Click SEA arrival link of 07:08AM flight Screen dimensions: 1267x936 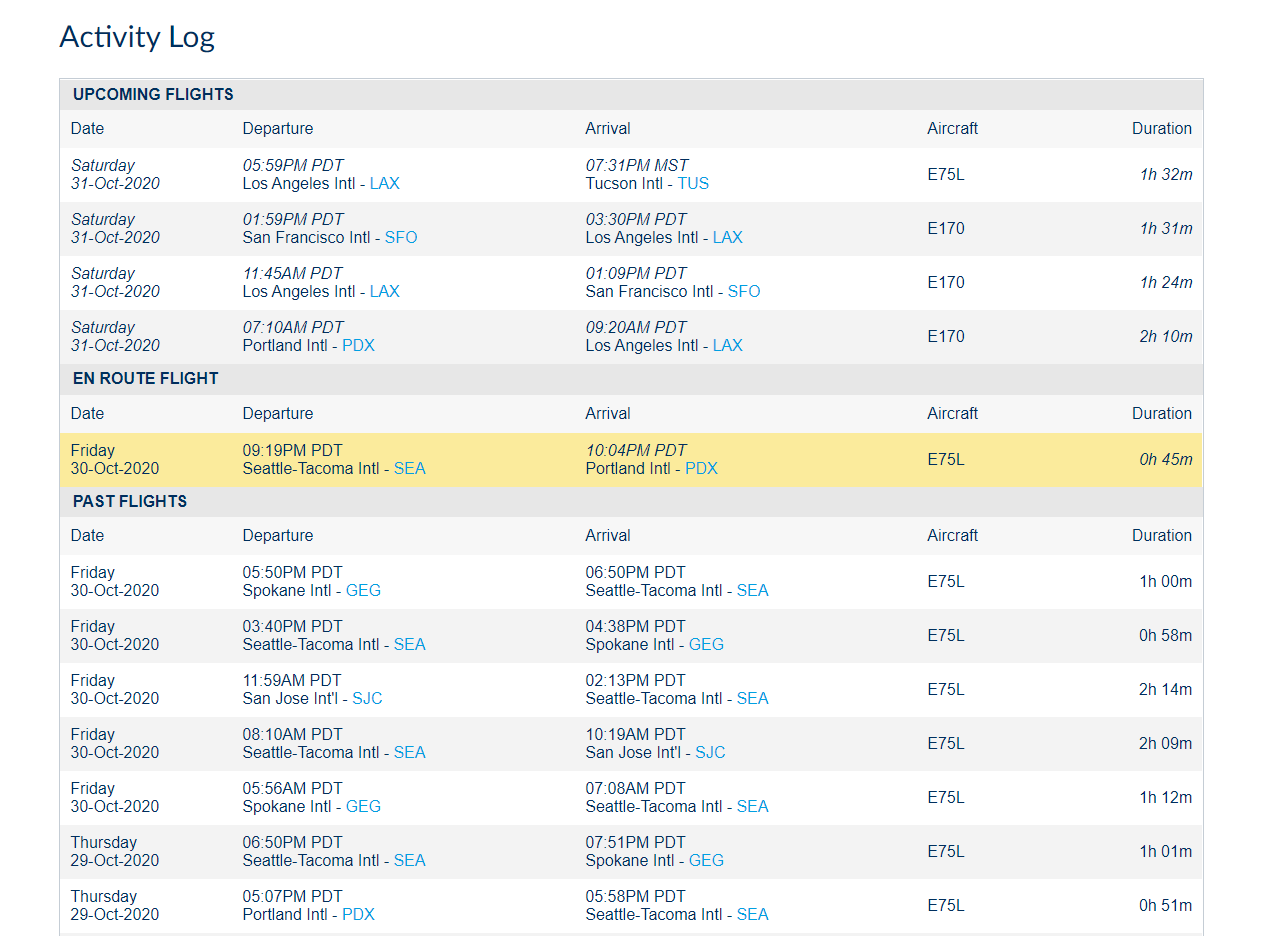click(x=753, y=807)
